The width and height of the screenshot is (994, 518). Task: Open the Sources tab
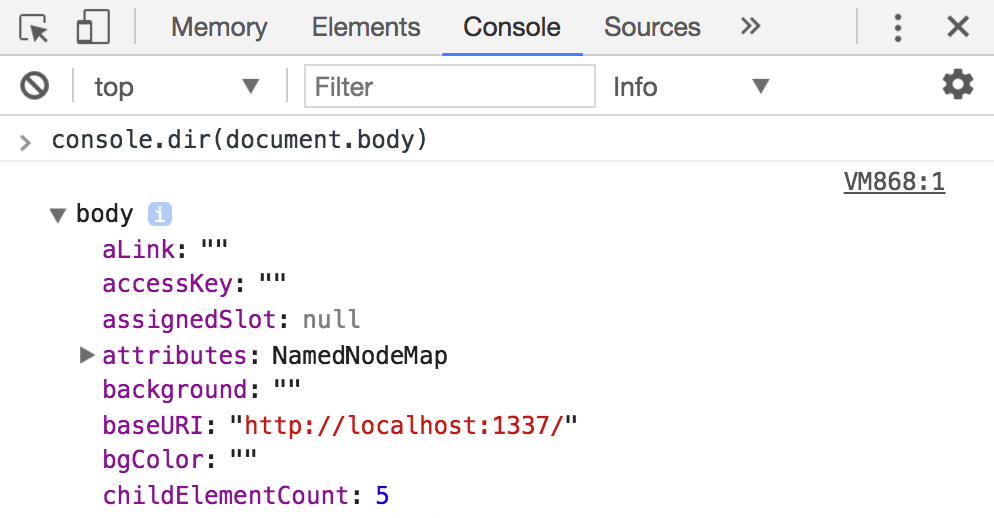[652, 27]
